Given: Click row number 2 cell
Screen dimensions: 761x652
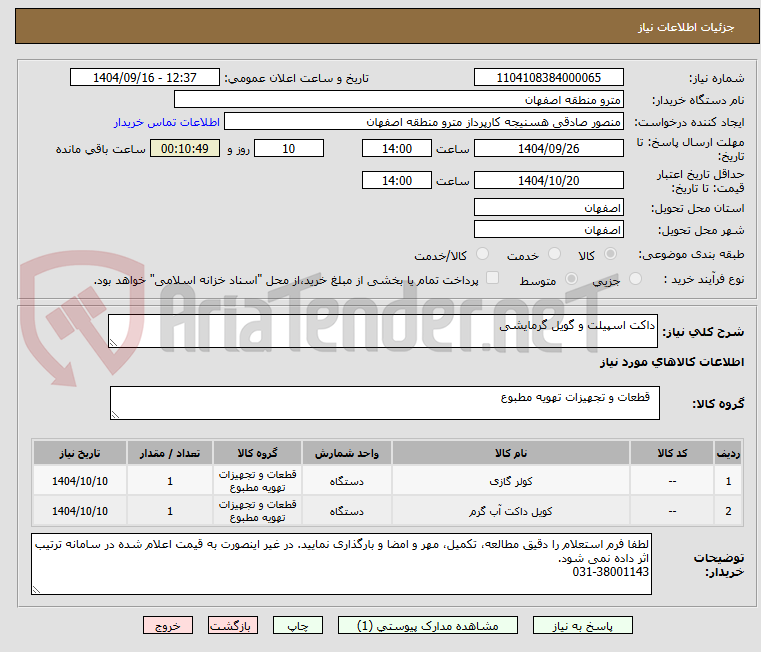Looking at the screenshot, I should [x=728, y=511].
